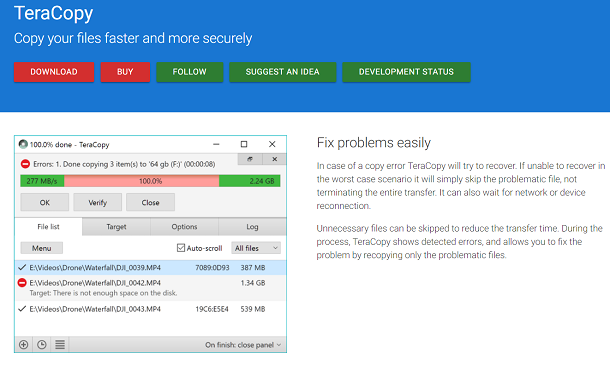This screenshot has height=370, width=610.
Task: Click the list view lines icon
Action: tap(60, 345)
